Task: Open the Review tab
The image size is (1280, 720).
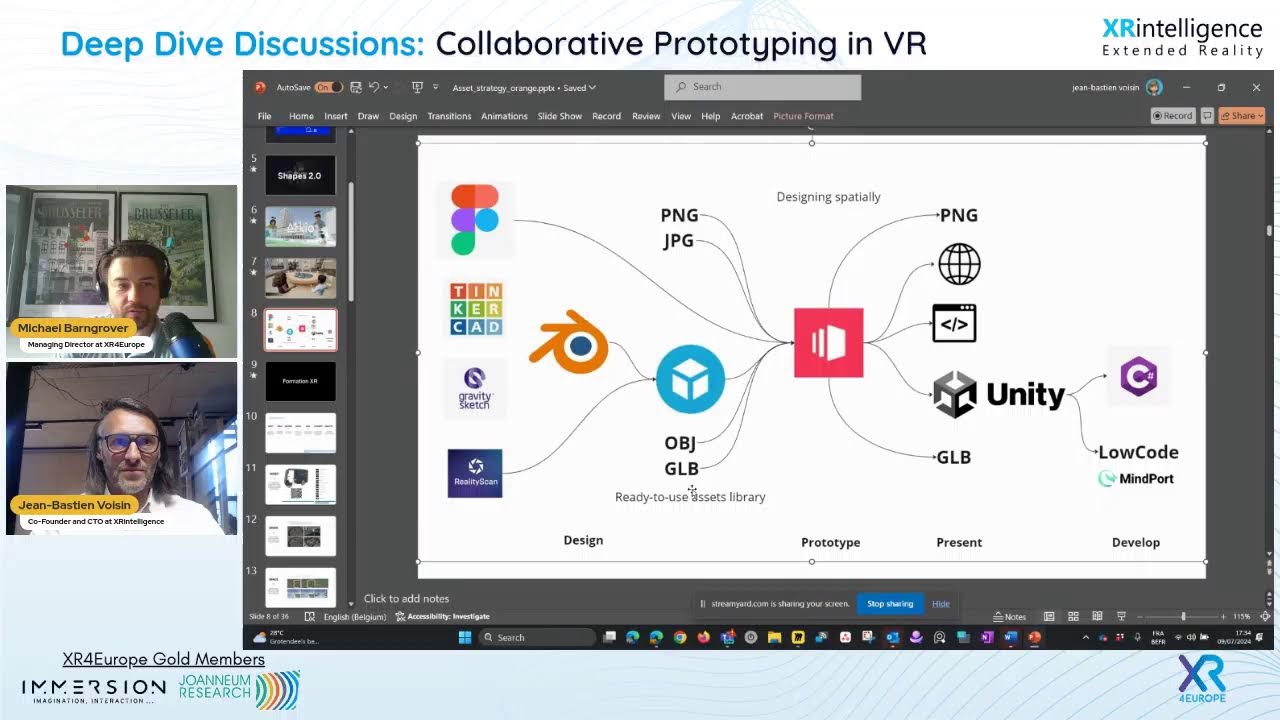Action: pyautogui.click(x=646, y=116)
